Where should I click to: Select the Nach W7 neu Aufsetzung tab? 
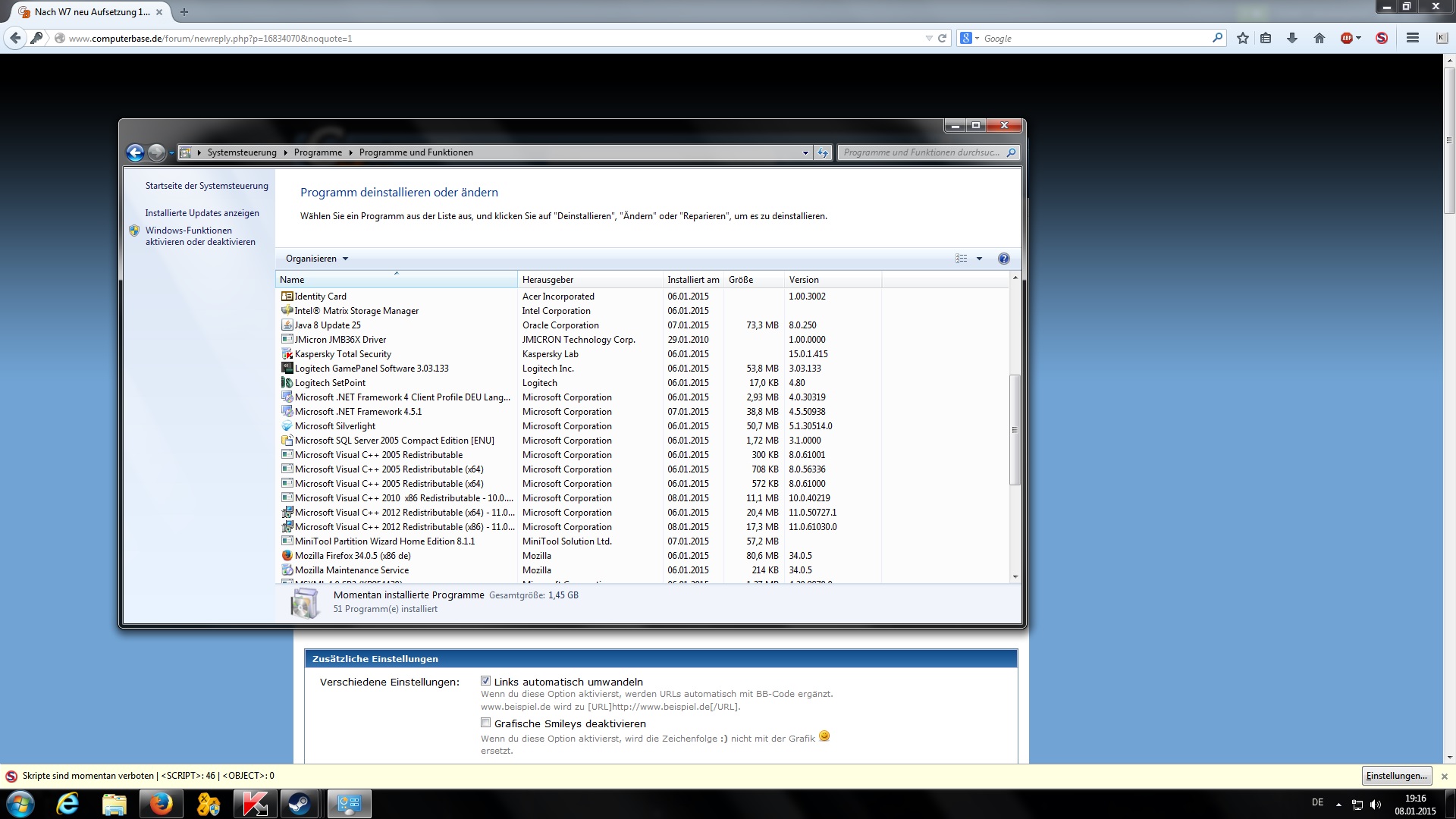click(91, 12)
